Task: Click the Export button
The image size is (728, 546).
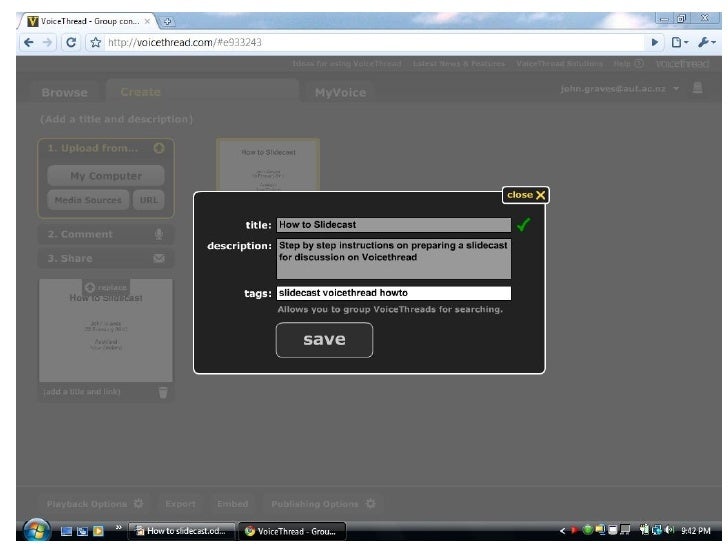Action: pos(180,504)
